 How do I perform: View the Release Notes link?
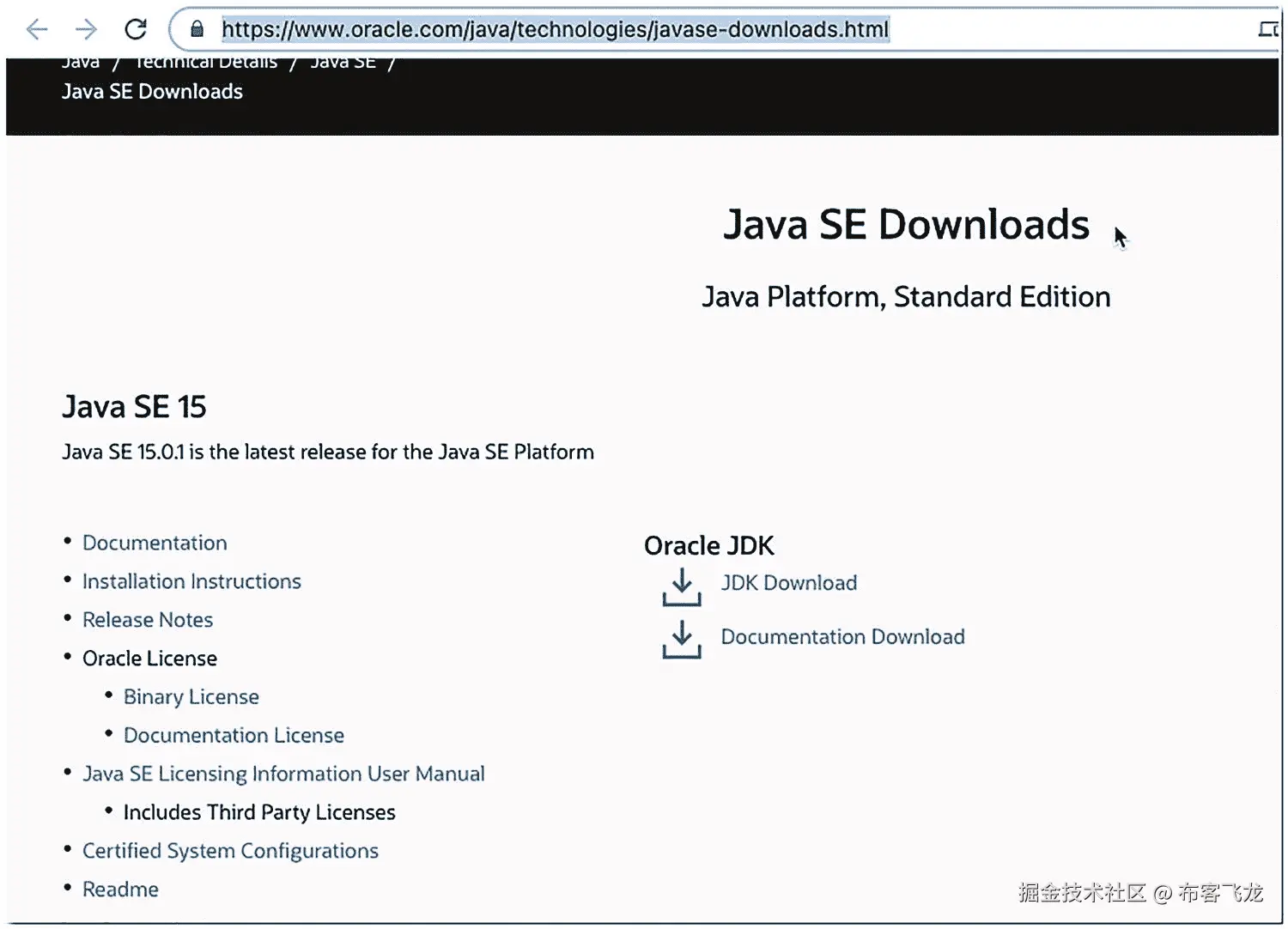pyautogui.click(x=148, y=620)
